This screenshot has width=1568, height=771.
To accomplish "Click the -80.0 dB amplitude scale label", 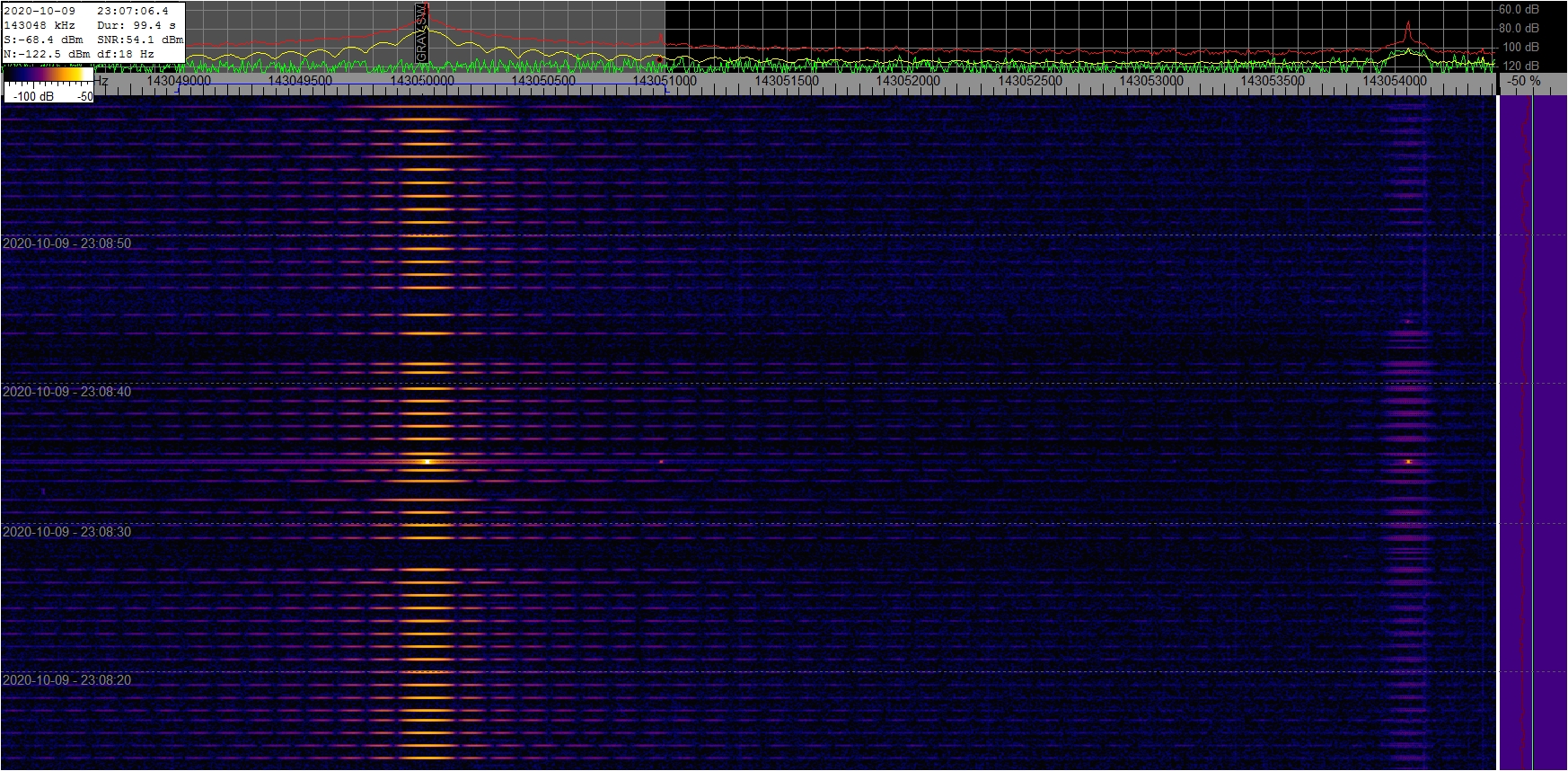I will (1519, 29).
